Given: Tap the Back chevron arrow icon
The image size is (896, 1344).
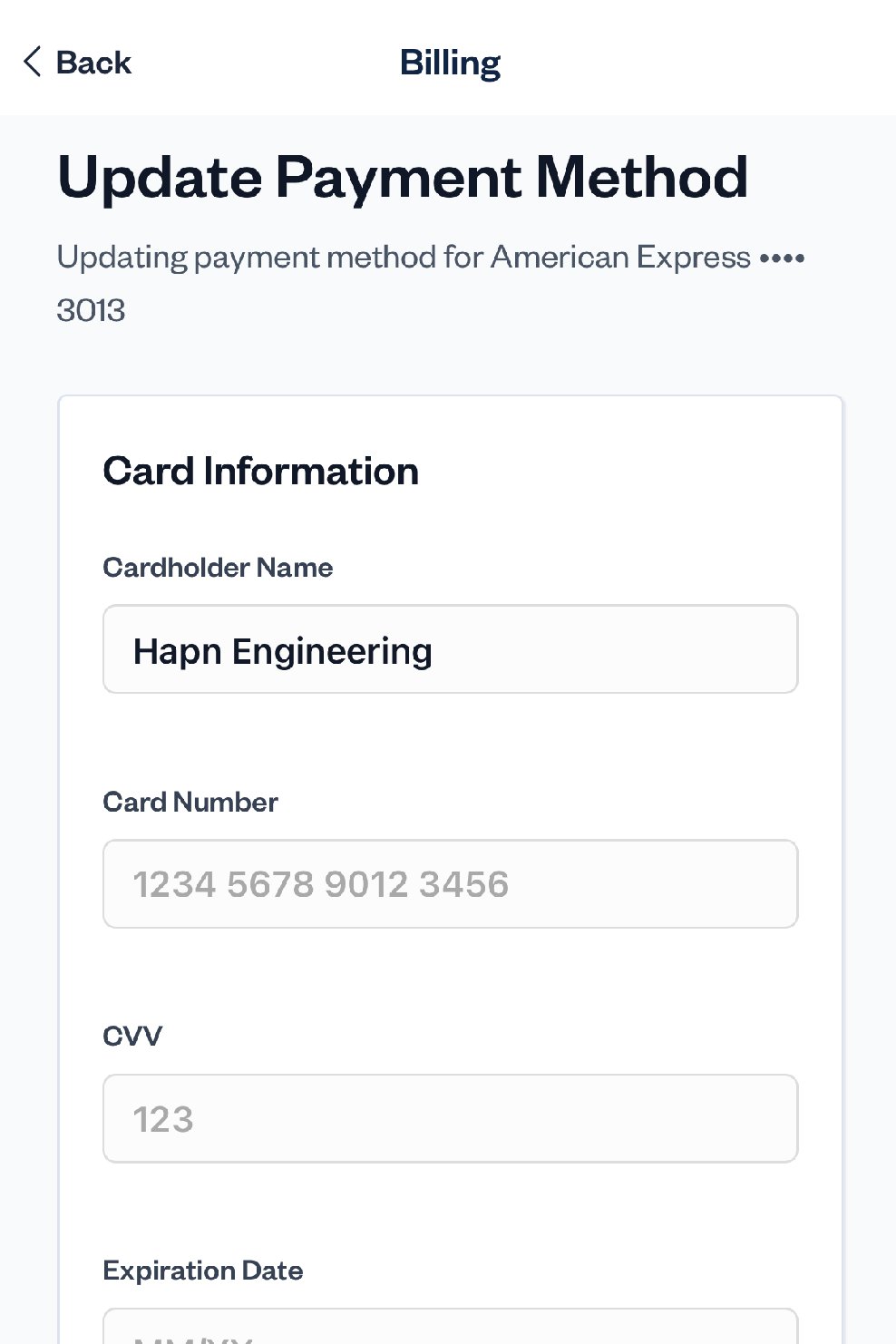Looking at the screenshot, I should coord(33,63).
